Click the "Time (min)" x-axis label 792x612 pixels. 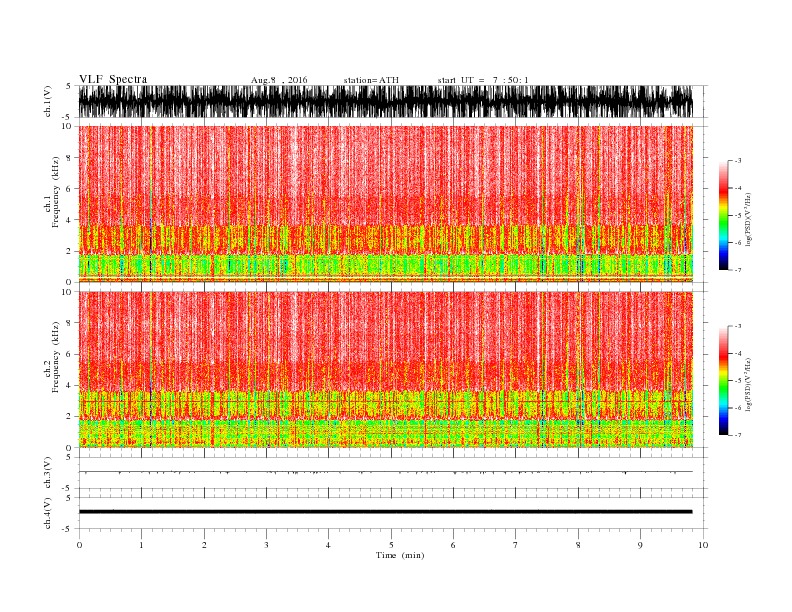pos(400,555)
